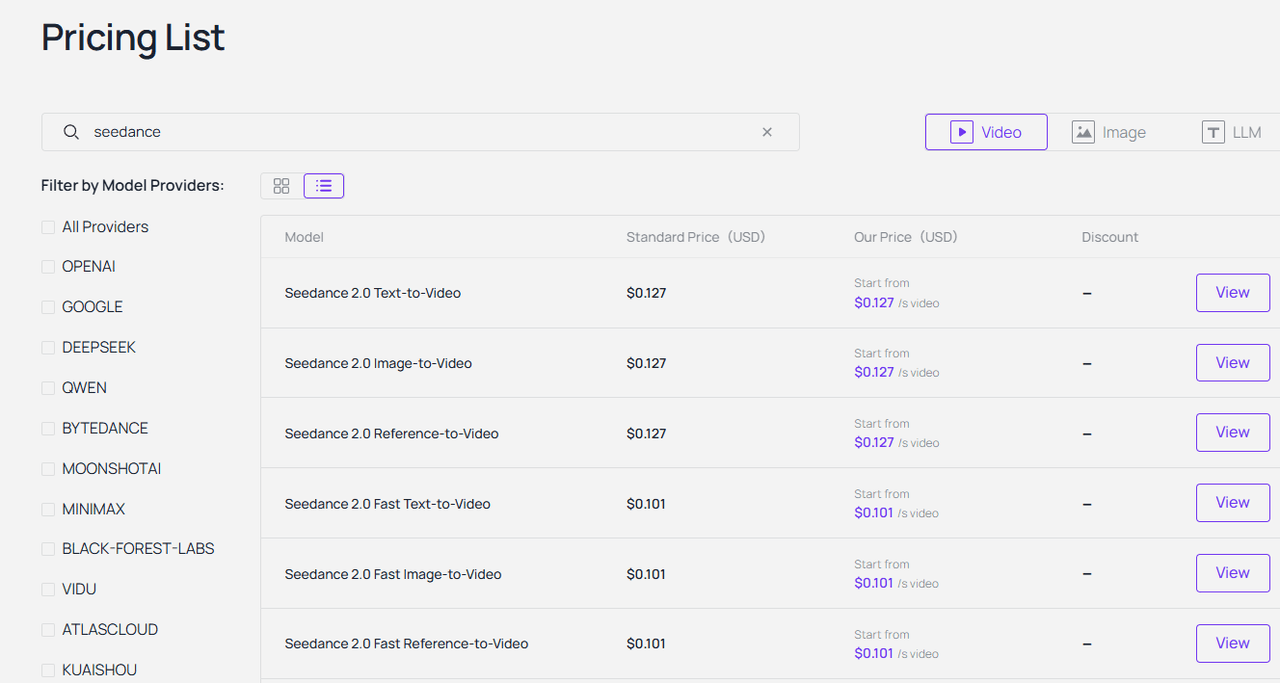Viewport: 1280px width, 683px height.
Task: Click the search magnifier icon
Action: click(x=71, y=132)
